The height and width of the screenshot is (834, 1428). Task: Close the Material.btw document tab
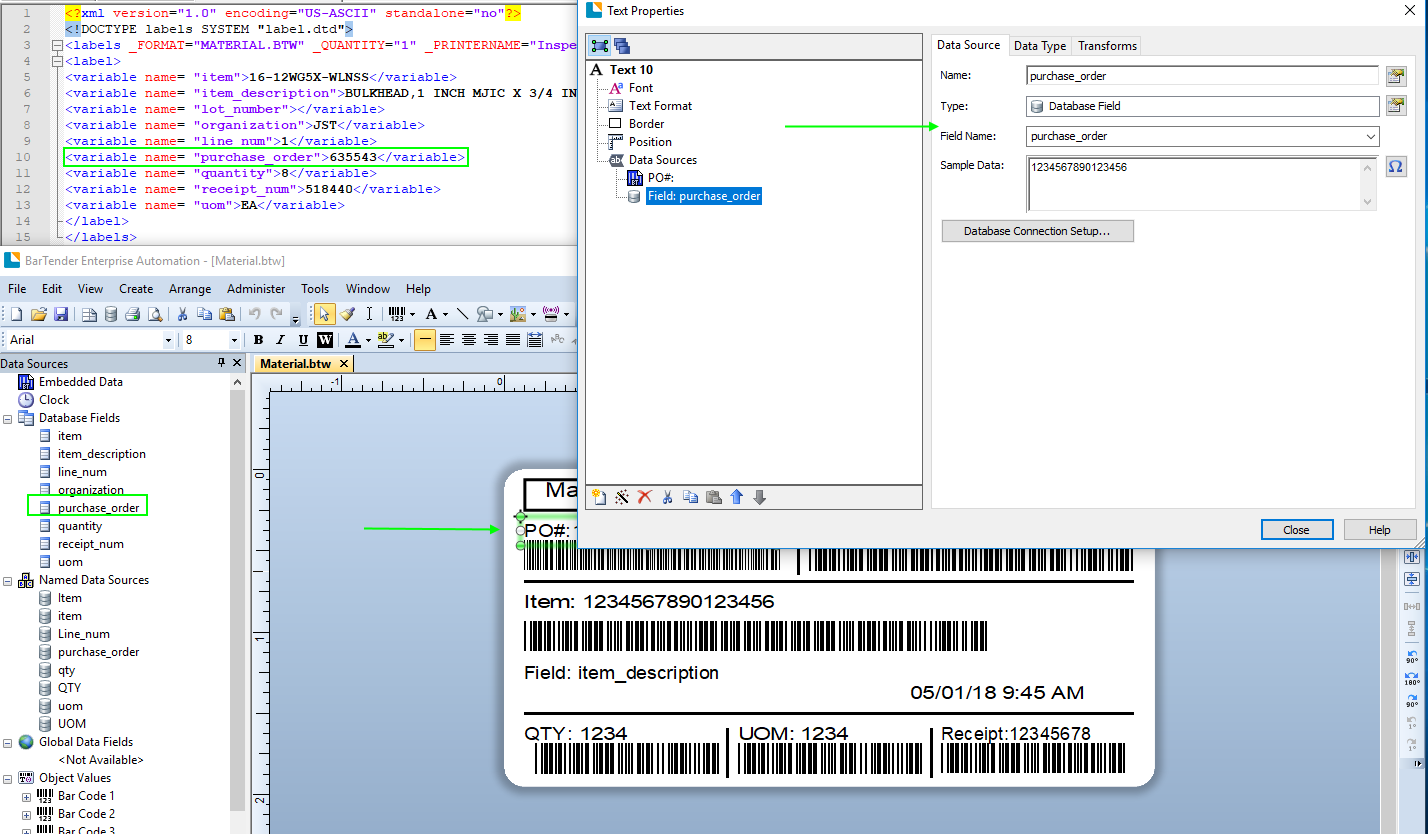[x=343, y=364]
